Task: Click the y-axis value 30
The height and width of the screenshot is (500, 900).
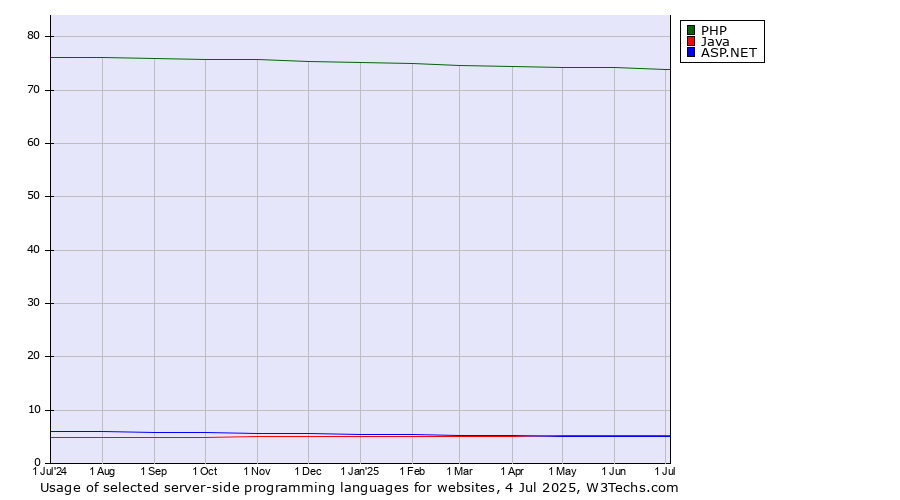Action: click(33, 303)
